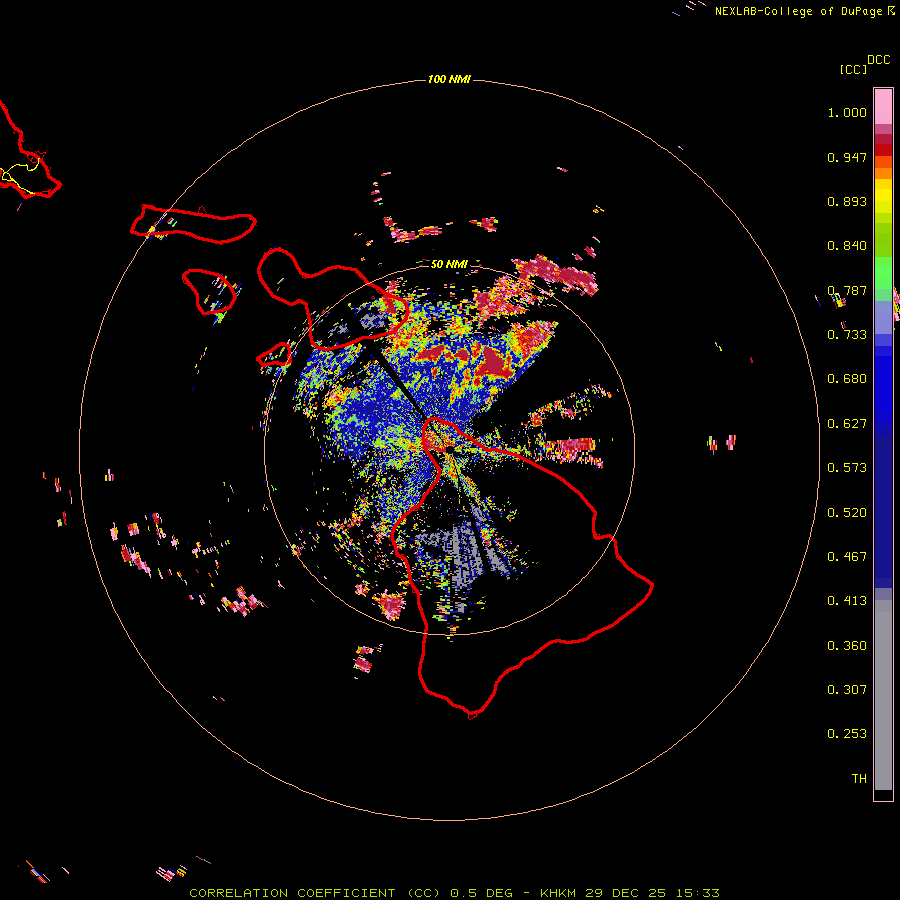Click the NEXLAB-College of DuPage watermark text
The width and height of the screenshot is (900, 900).
[x=798, y=11]
